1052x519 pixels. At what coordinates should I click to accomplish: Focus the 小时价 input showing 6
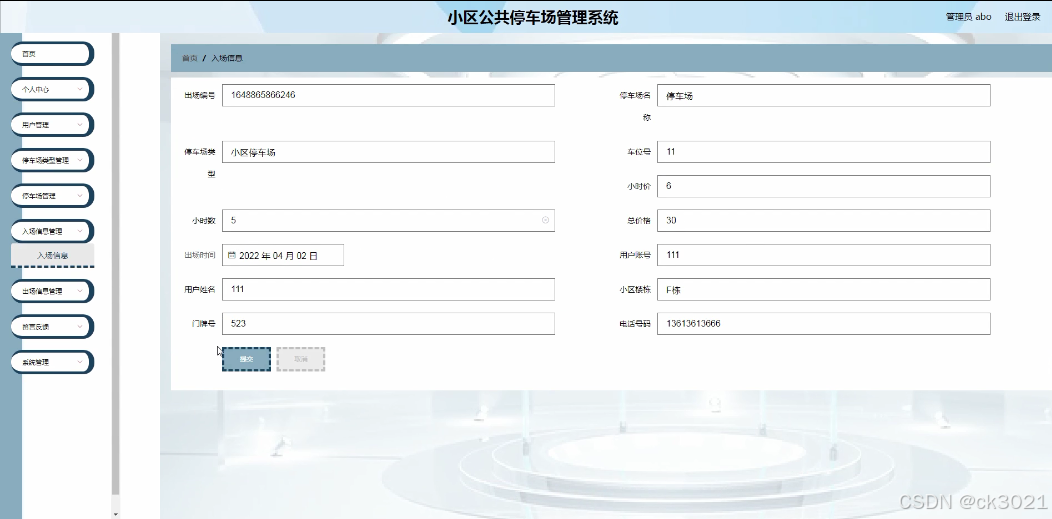824,186
